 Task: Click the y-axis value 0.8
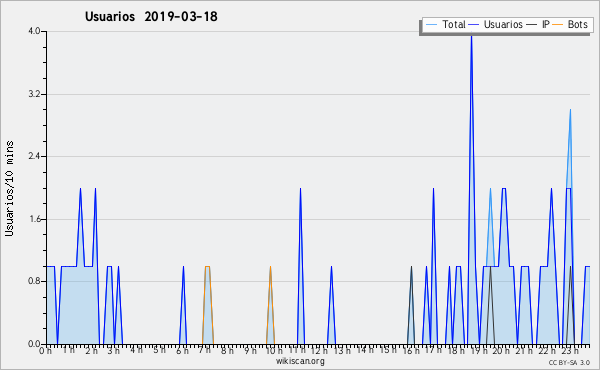tap(34, 282)
